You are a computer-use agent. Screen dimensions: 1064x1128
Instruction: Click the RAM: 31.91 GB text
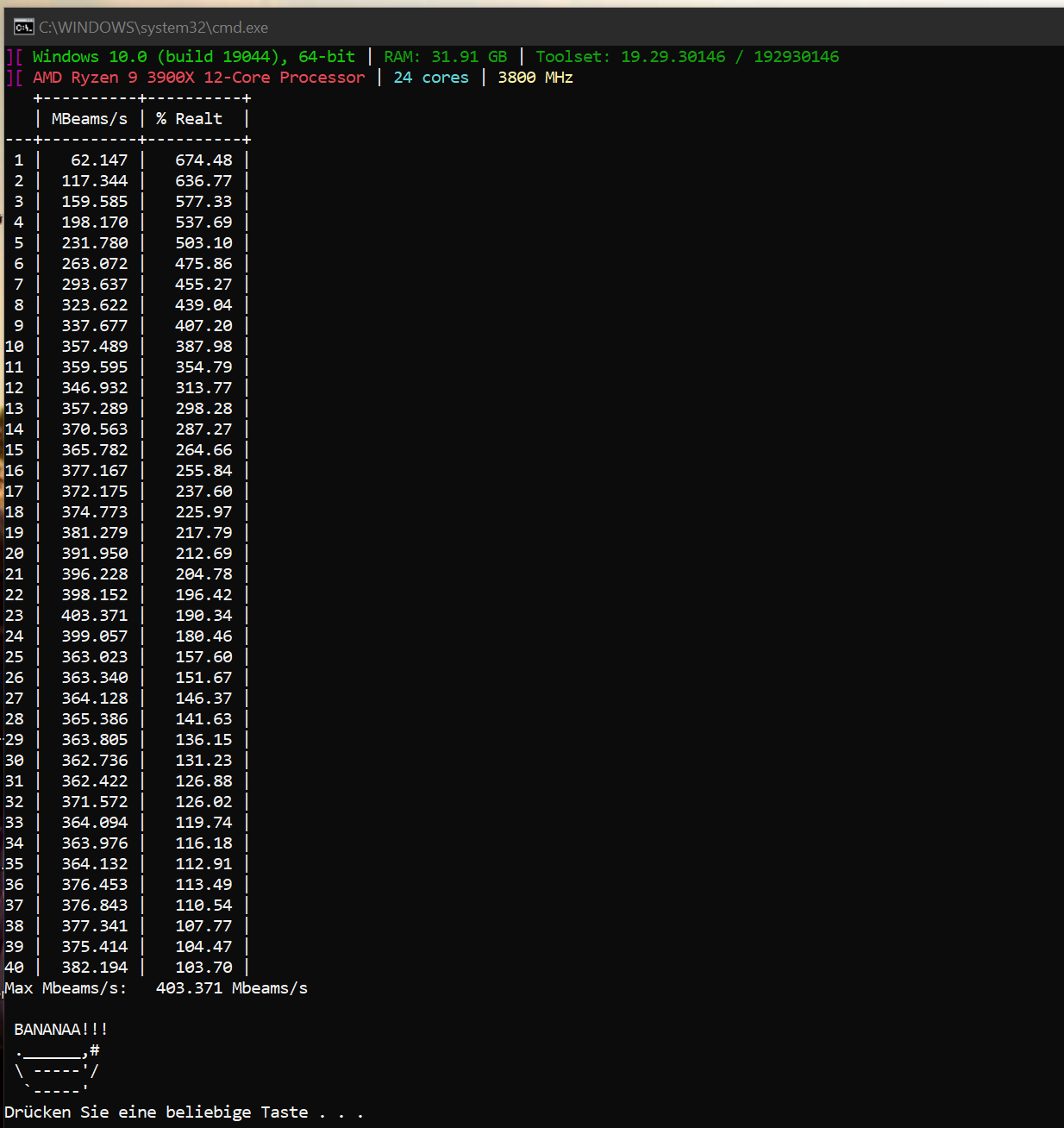[446, 57]
